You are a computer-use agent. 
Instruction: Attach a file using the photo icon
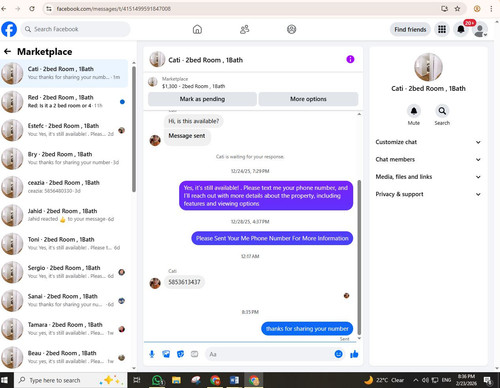166,354
